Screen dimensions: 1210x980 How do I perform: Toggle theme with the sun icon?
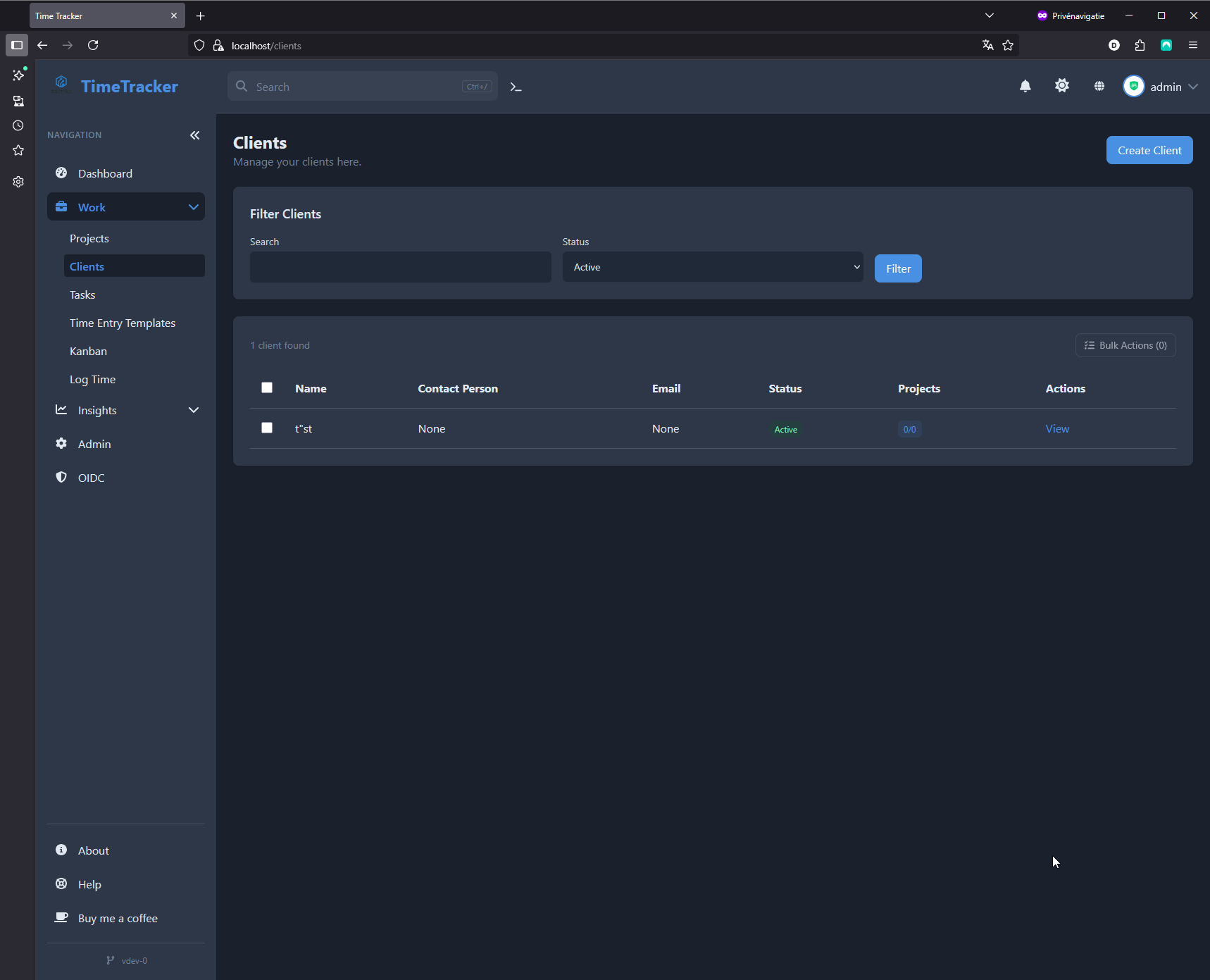[x=1061, y=86]
